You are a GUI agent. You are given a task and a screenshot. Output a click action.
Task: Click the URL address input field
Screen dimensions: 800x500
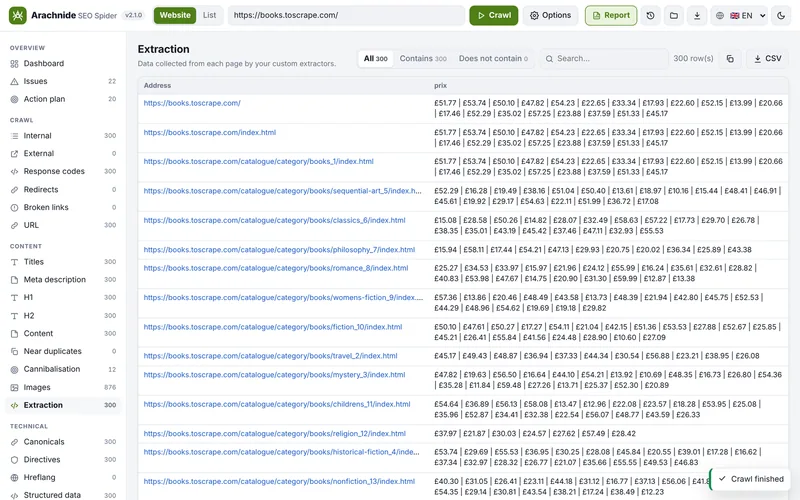tap(346, 15)
